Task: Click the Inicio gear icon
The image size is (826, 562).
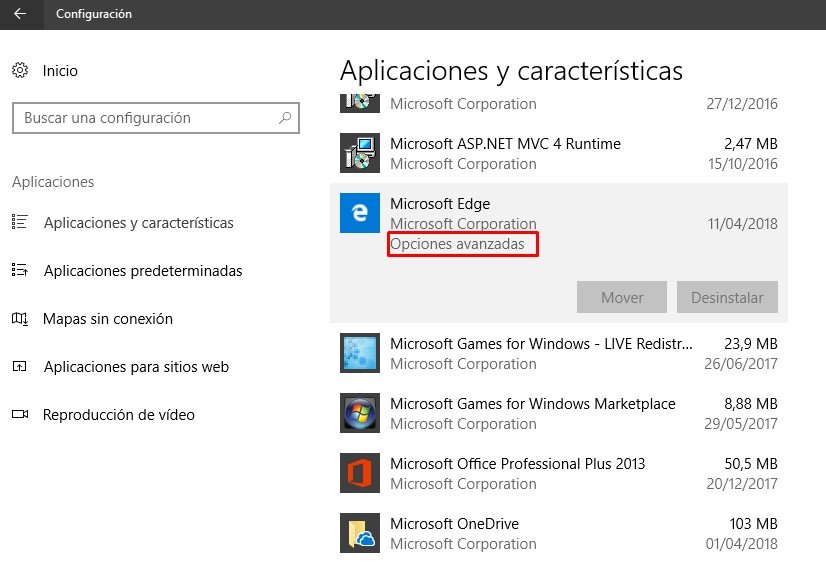Action: pos(20,70)
